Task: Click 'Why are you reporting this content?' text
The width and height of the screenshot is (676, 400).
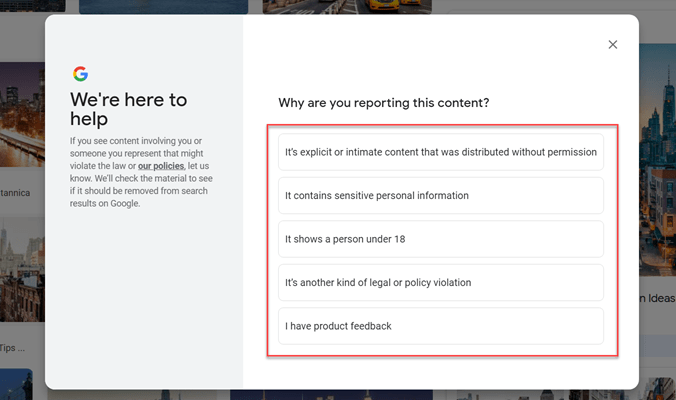Action: [x=384, y=103]
